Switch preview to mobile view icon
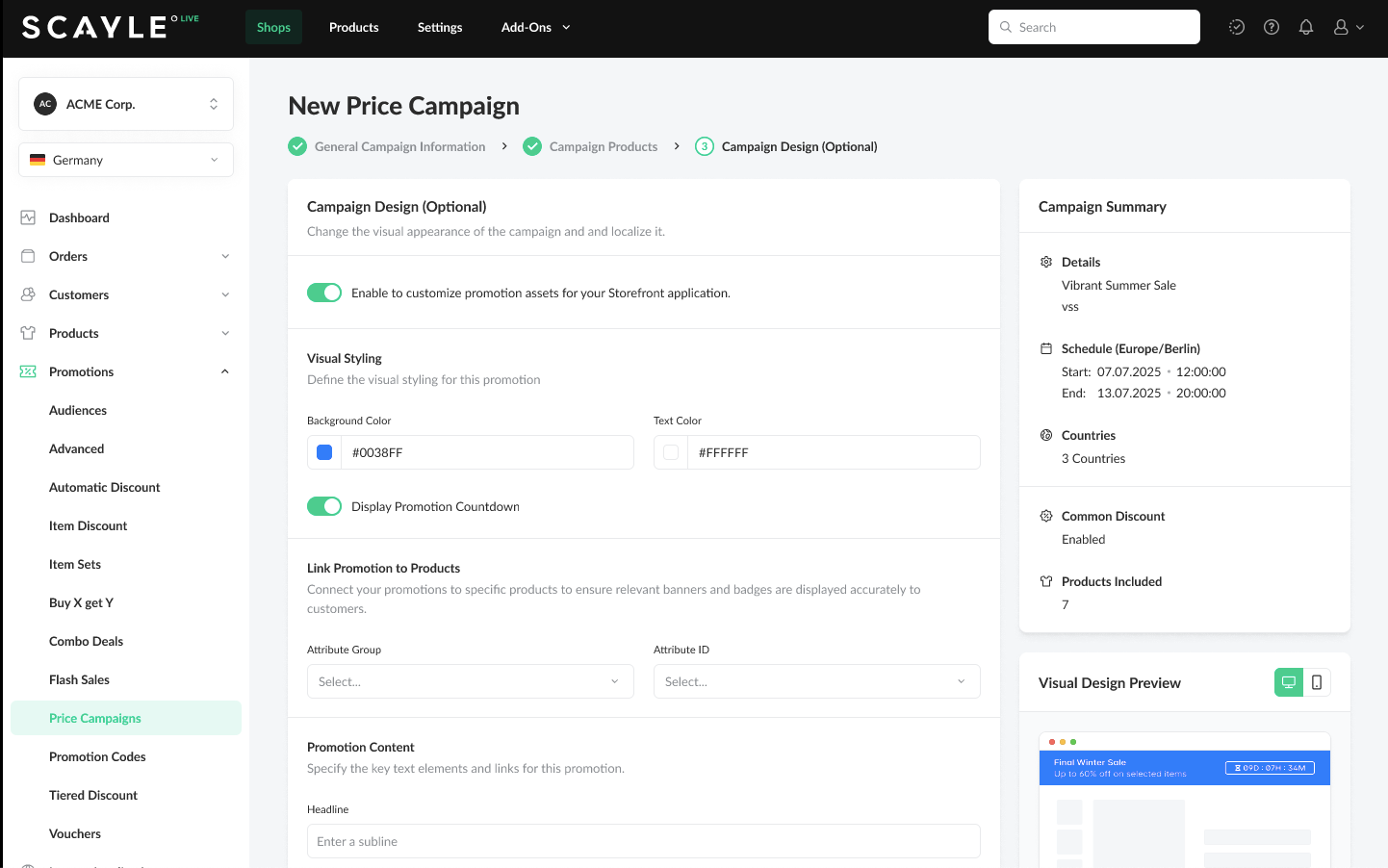The image size is (1388, 868). click(x=1316, y=682)
